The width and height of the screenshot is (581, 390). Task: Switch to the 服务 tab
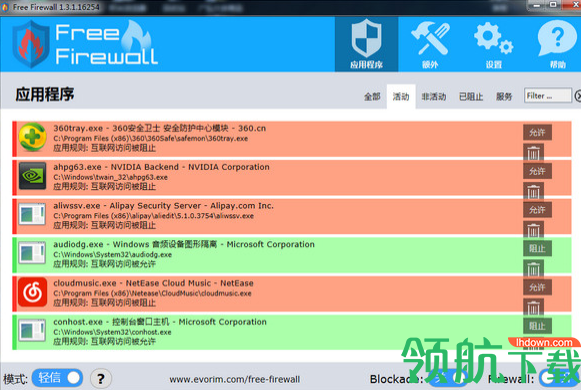click(504, 97)
